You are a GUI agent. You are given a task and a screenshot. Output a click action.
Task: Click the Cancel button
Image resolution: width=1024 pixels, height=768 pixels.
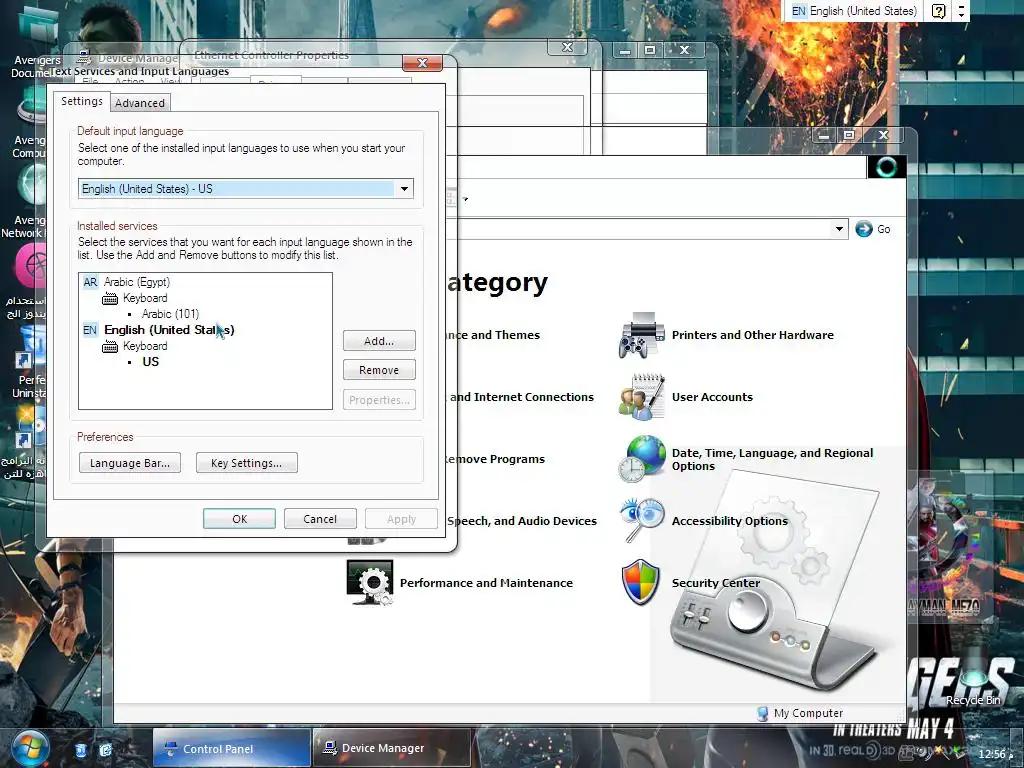pyautogui.click(x=320, y=519)
